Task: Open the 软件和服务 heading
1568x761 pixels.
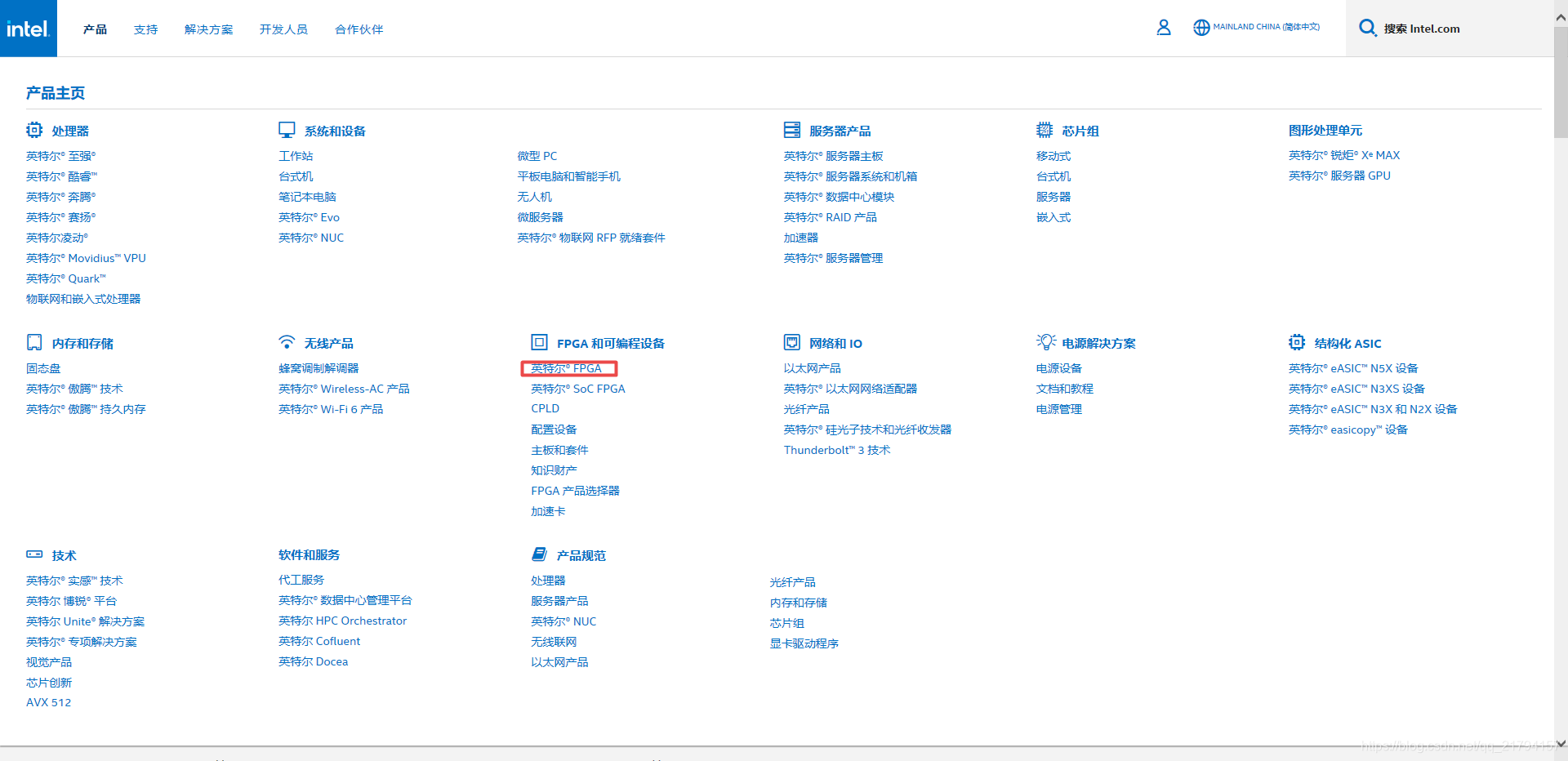Action: 310,554
